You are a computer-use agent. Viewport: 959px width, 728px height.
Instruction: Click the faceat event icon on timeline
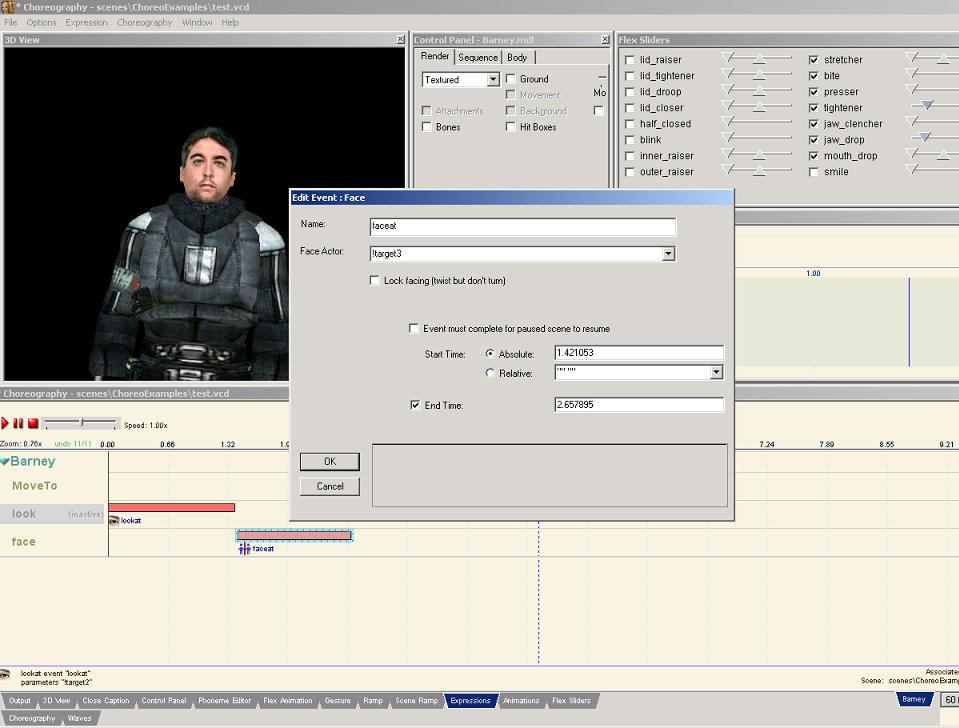(x=244, y=549)
